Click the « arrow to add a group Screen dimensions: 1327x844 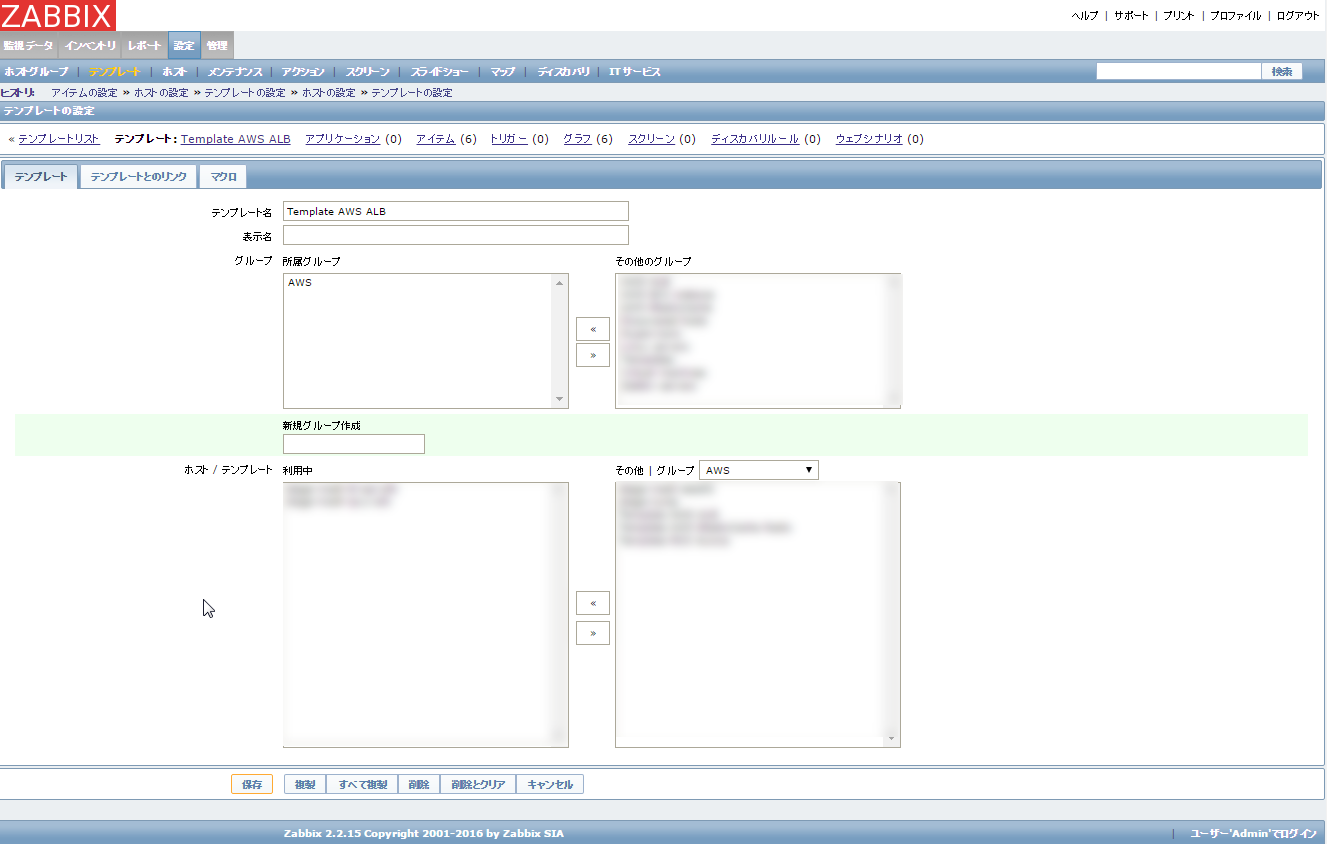[x=592, y=328]
